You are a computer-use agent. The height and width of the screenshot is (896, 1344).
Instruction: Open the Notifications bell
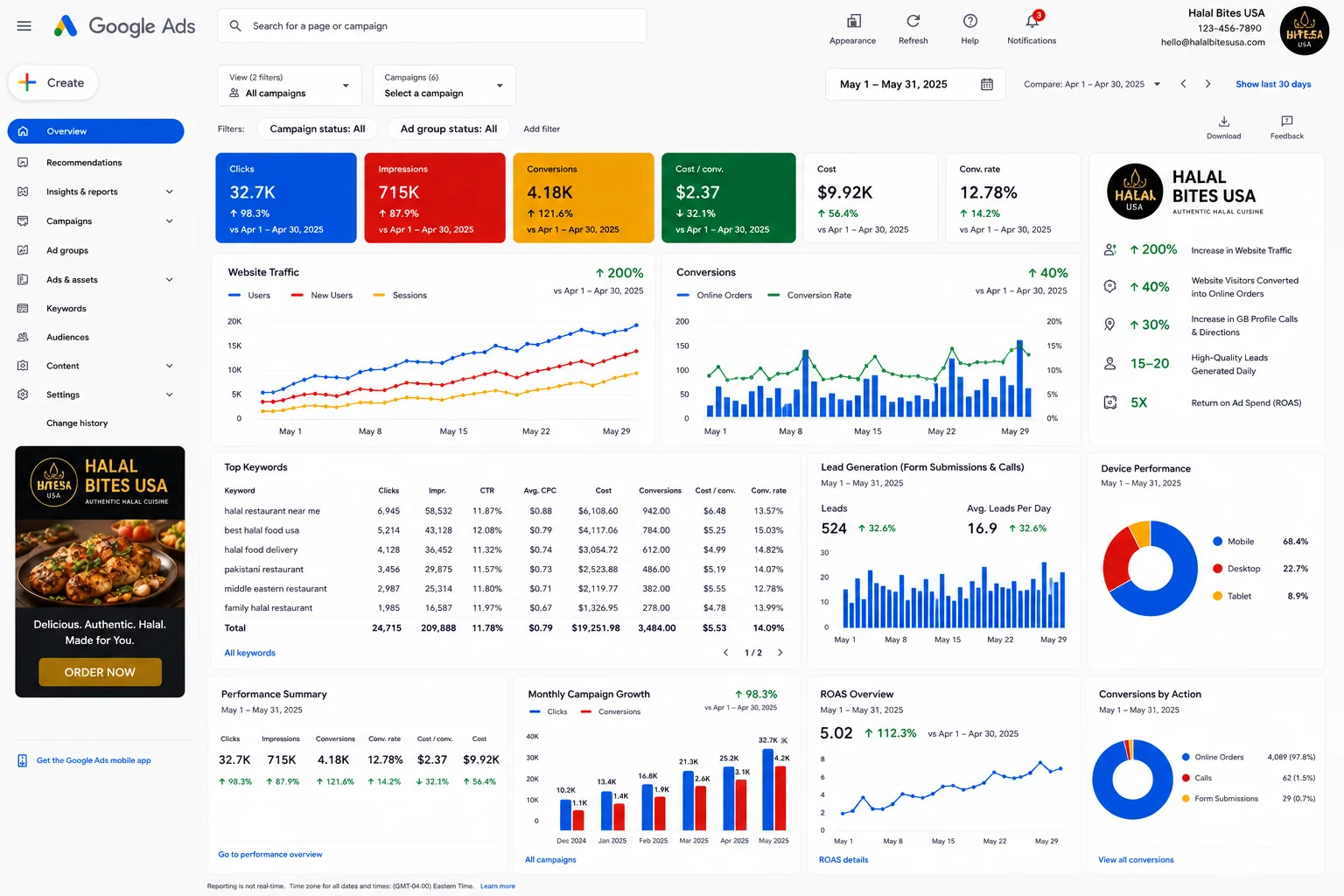point(1032,21)
